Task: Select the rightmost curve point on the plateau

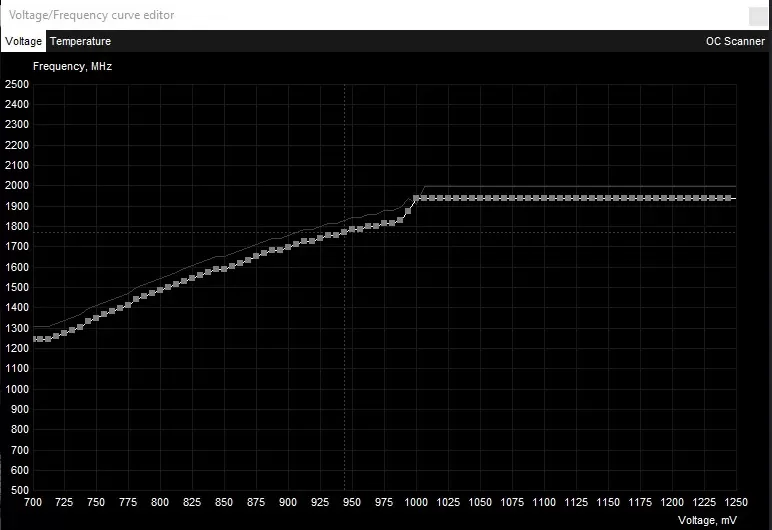Action: (x=728, y=198)
